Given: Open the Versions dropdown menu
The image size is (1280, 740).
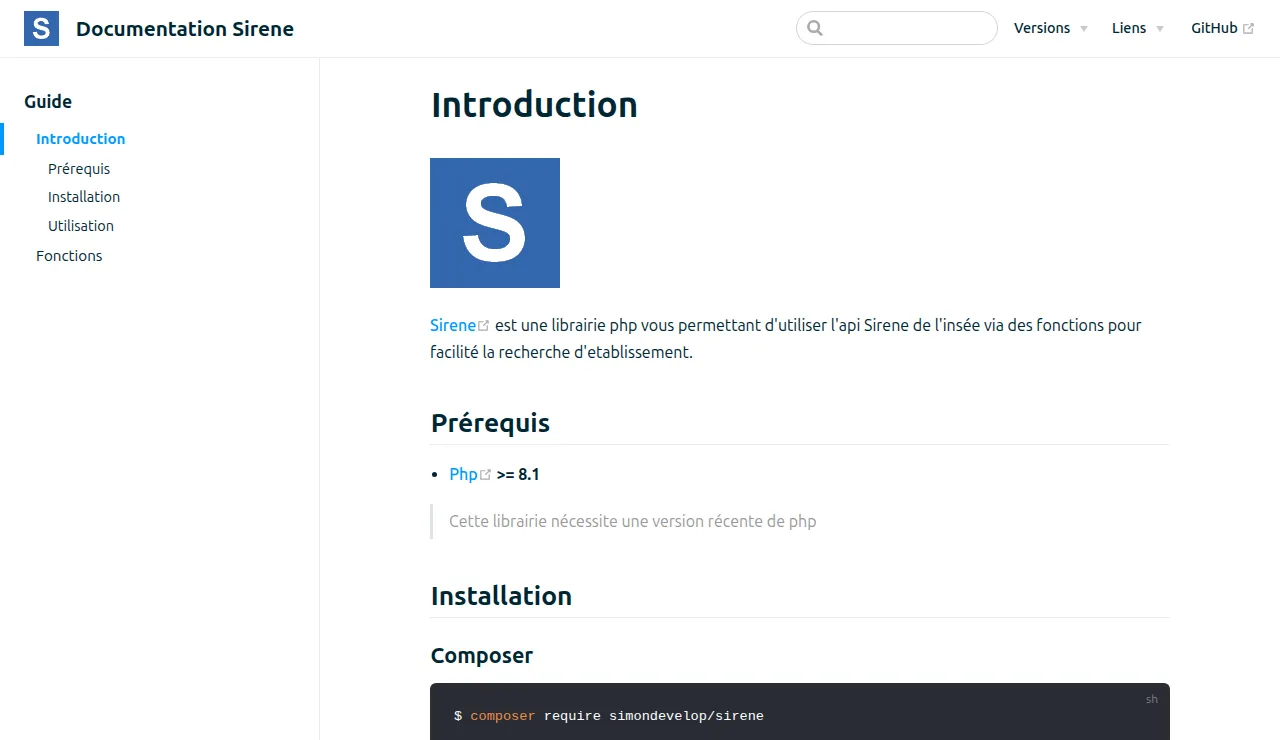Looking at the screenshot, I should (1051, 28).
